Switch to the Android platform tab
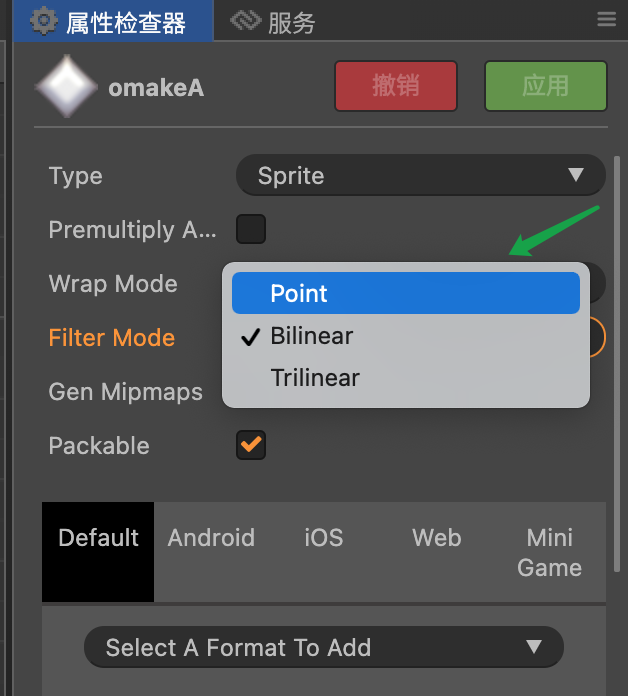The width and height of the screenshot is (628, 696). click(x=211, y=538)
